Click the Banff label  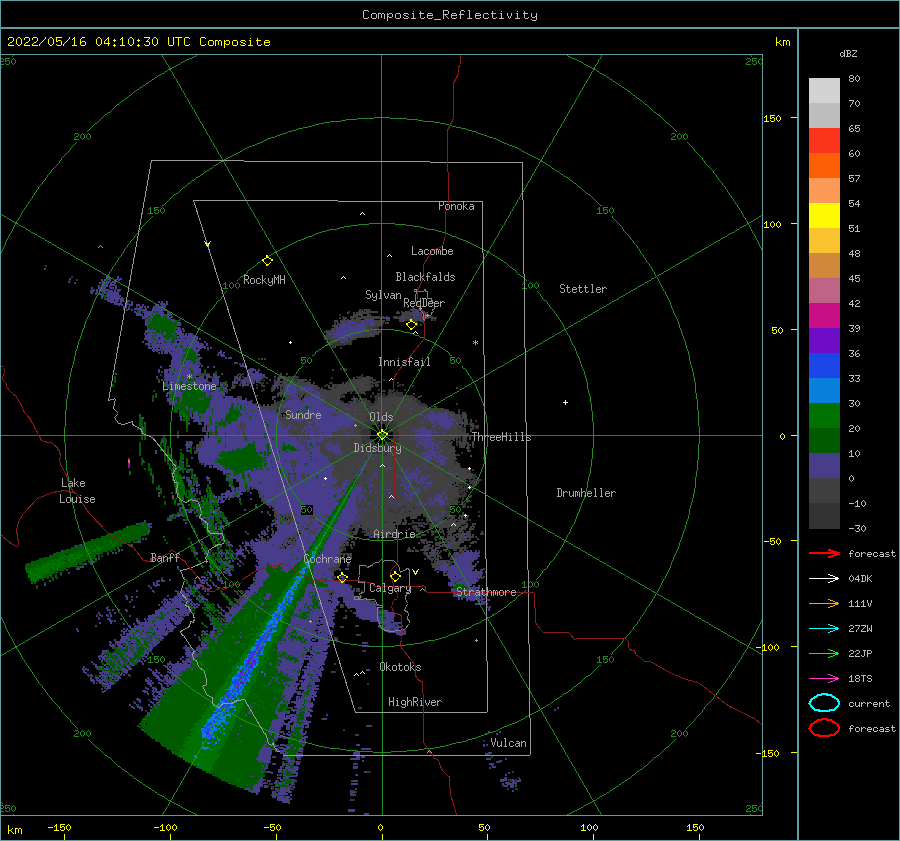click(165, 557)
